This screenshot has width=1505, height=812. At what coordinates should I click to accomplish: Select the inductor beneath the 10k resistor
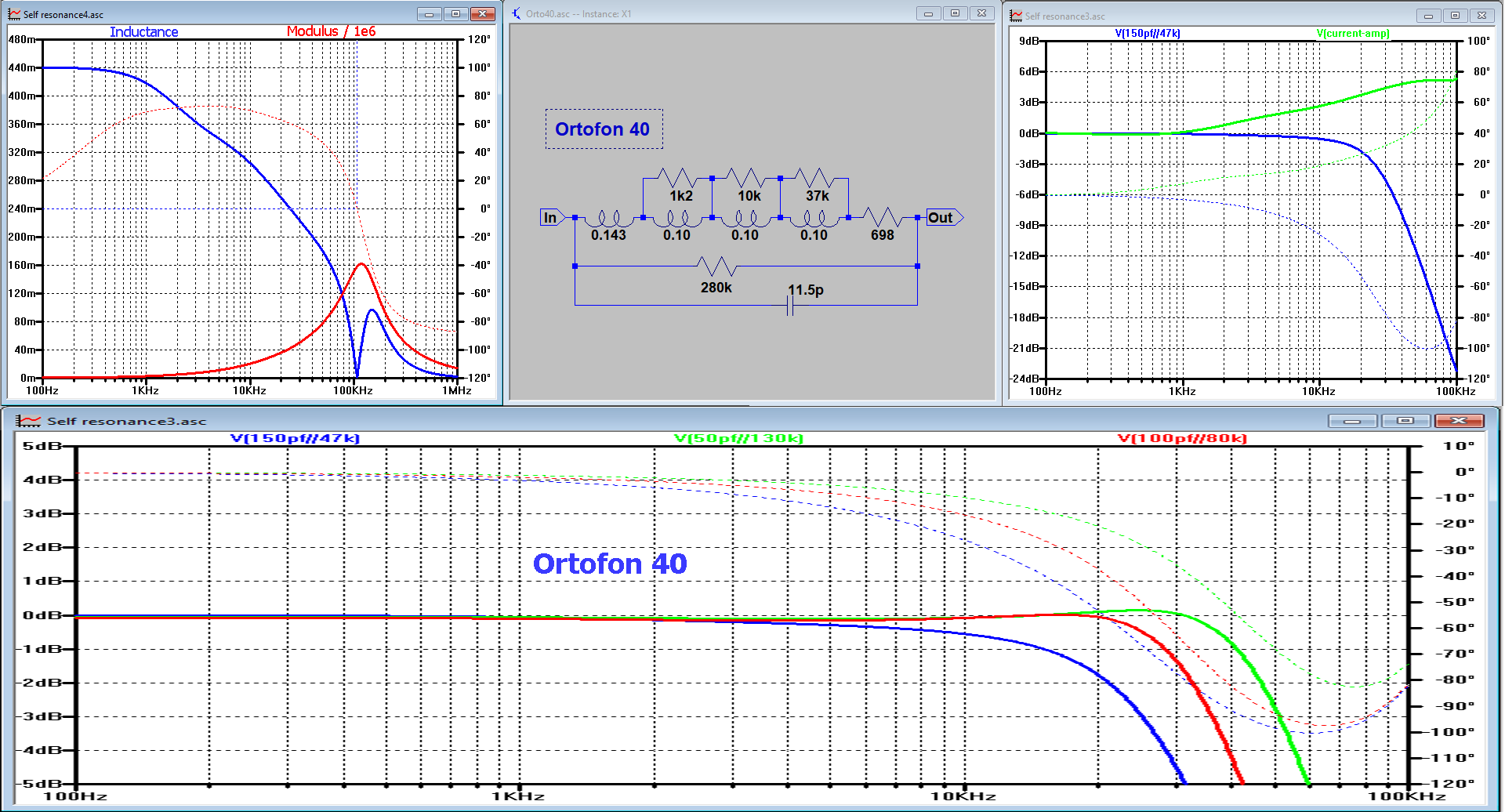pos(745,219)
